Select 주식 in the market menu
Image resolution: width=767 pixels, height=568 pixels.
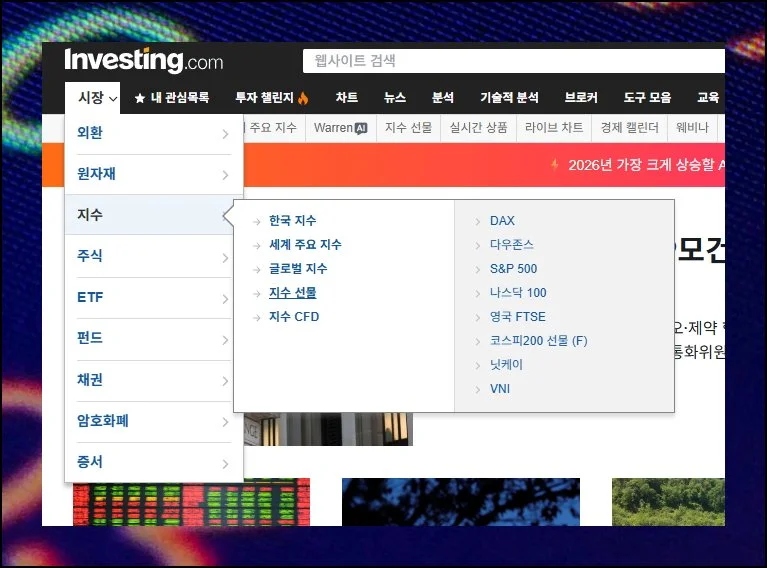click(x=90, y=257)
